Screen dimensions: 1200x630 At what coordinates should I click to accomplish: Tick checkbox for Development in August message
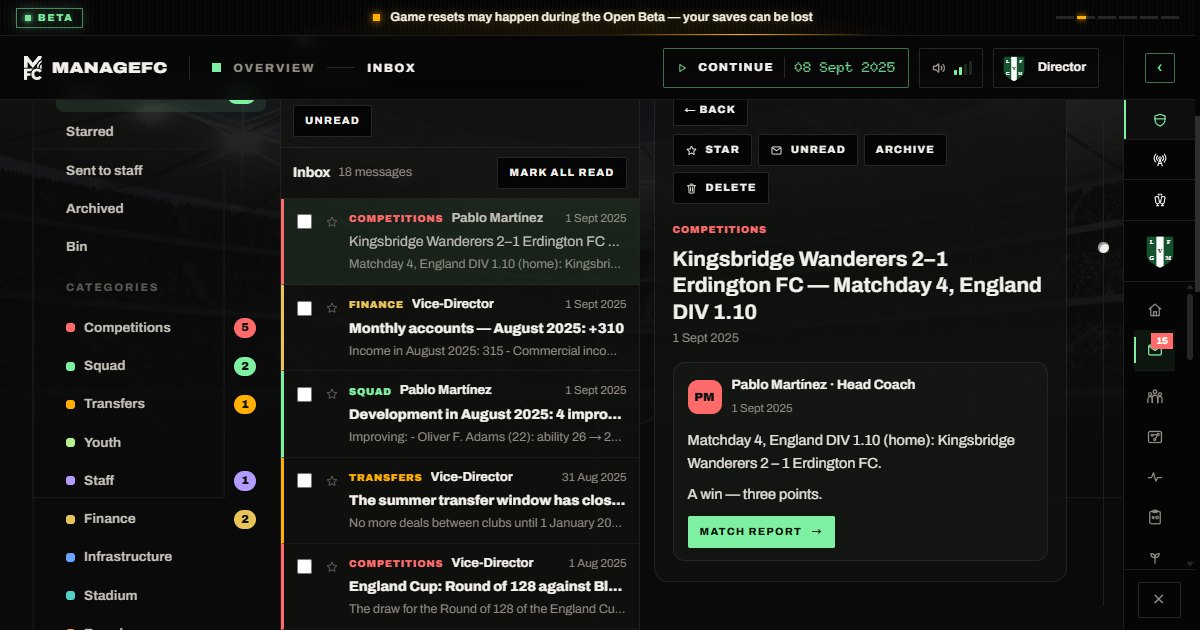tap(305, 394)
